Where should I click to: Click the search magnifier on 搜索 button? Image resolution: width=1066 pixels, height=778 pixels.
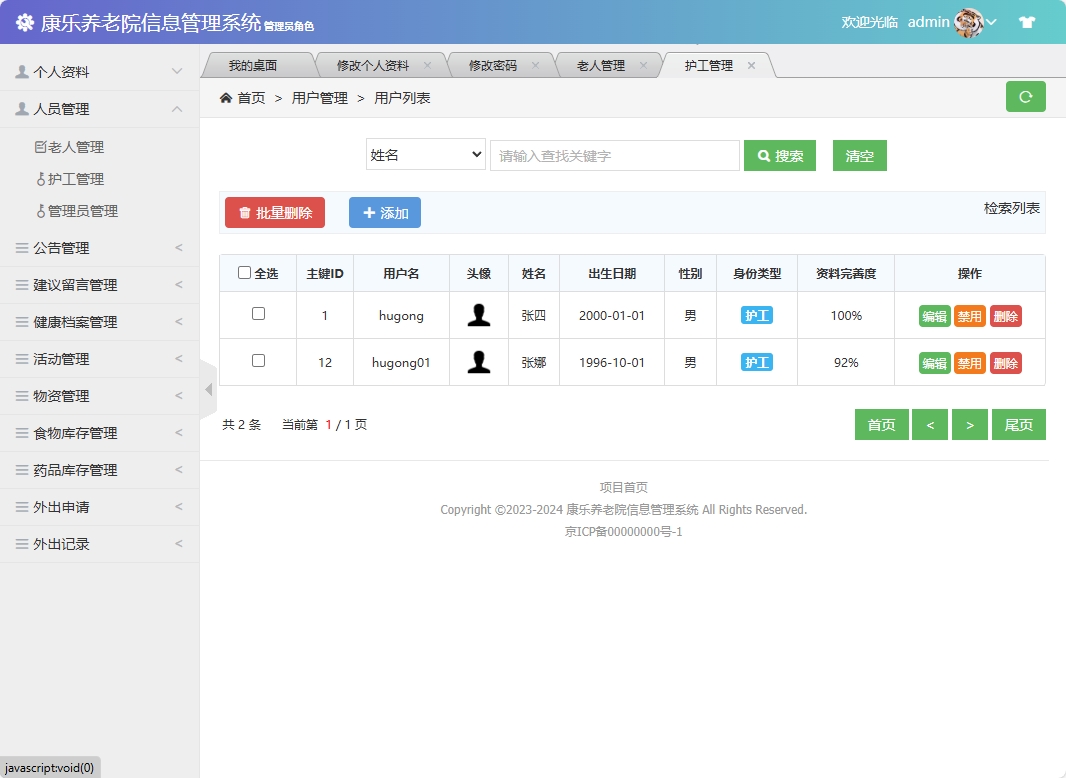point(763,155)
